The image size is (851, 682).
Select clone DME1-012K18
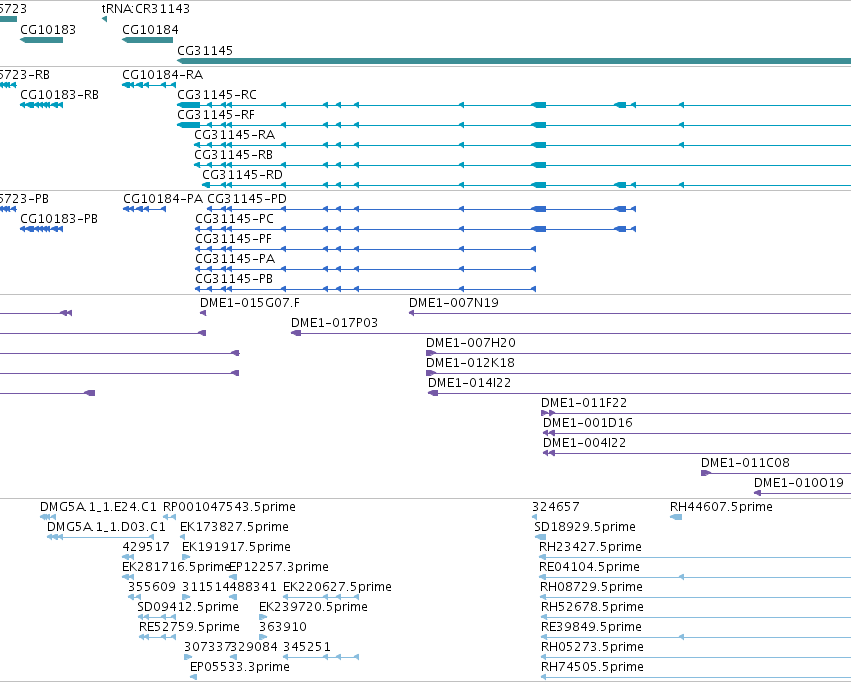[x=470, y=363]
